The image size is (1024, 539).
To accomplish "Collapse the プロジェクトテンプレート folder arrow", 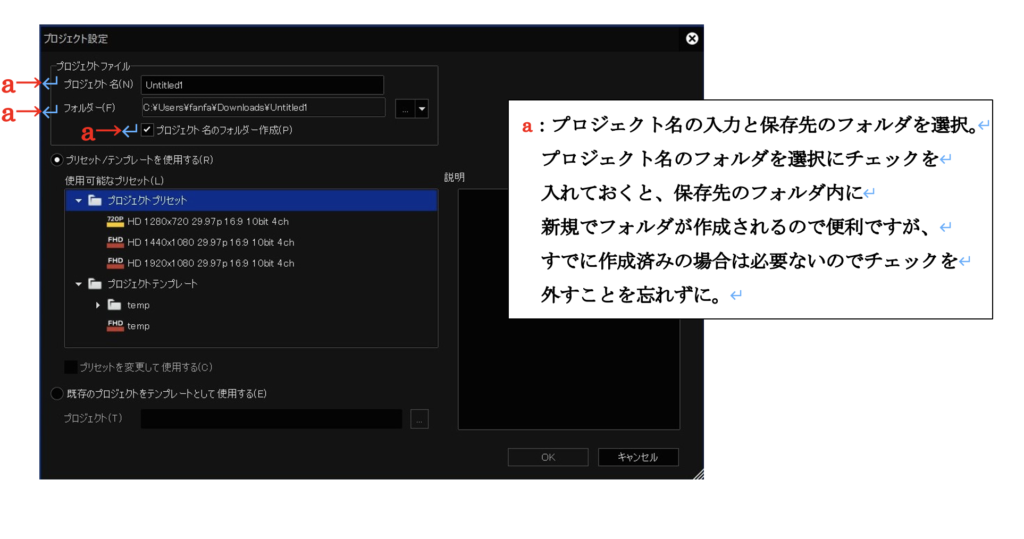I will click(78, 284).
